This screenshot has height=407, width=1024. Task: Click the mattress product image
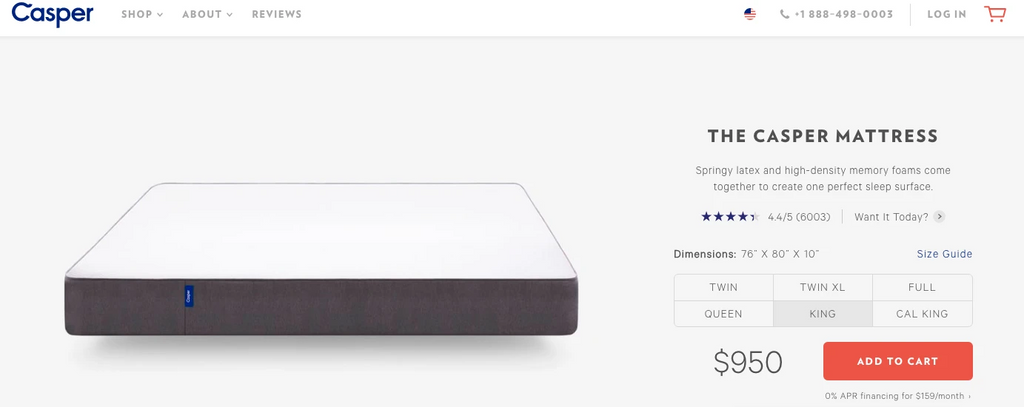(x=321, y=260)
